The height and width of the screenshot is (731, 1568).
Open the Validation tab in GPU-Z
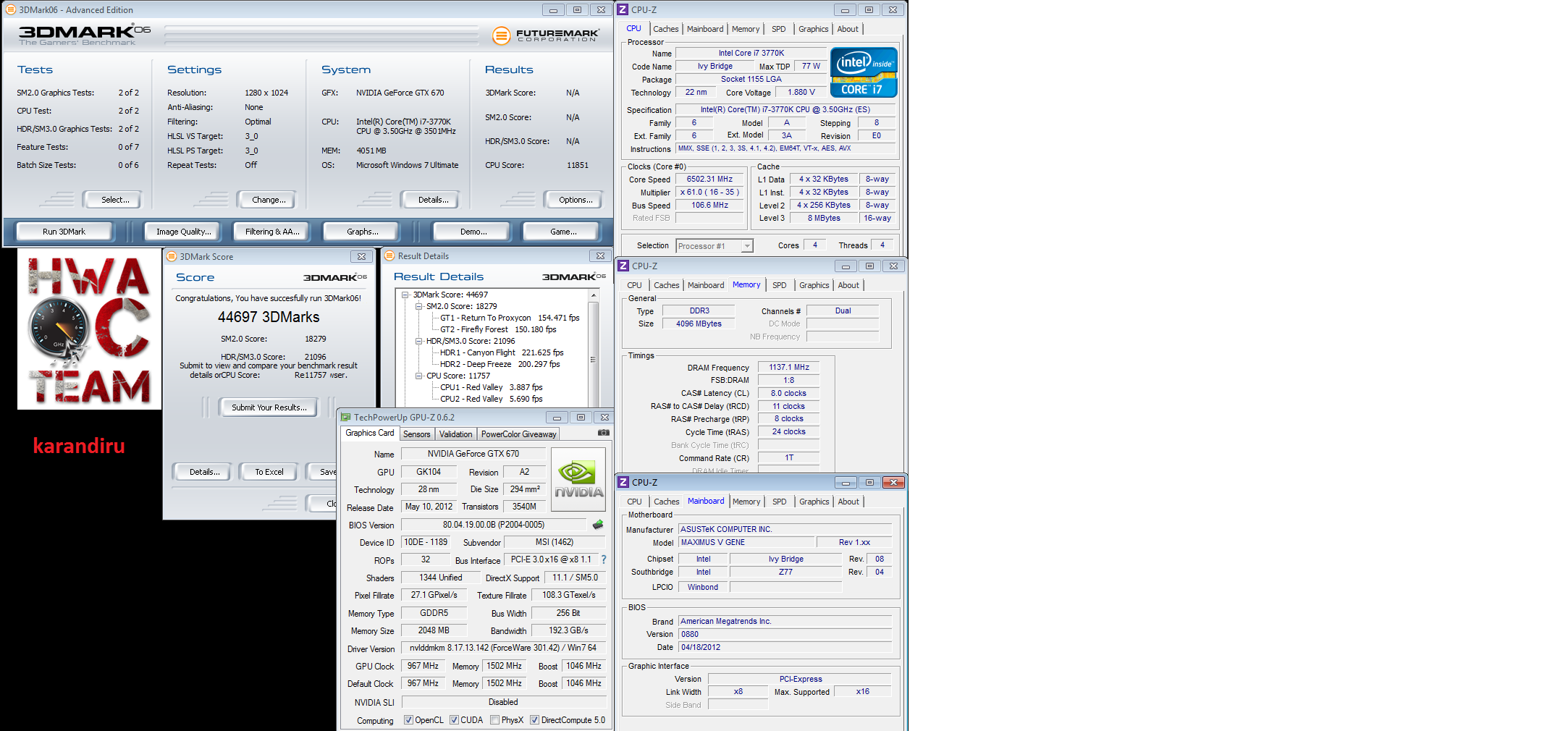coord(455,434)
